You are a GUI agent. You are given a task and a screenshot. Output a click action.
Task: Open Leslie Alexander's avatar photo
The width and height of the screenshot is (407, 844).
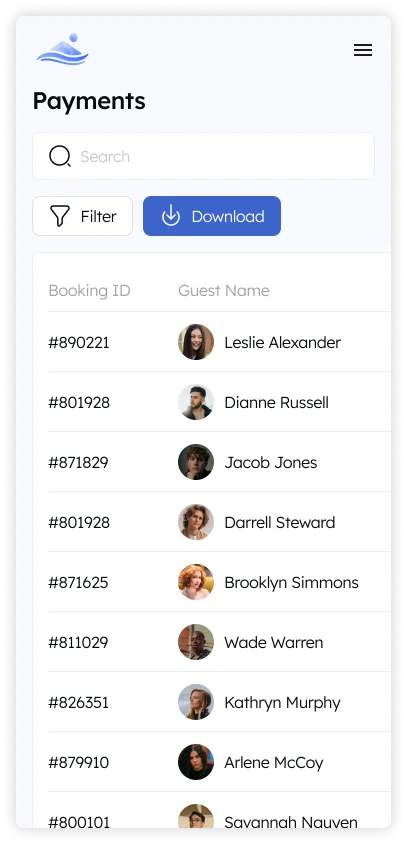(x=196, y=342)
